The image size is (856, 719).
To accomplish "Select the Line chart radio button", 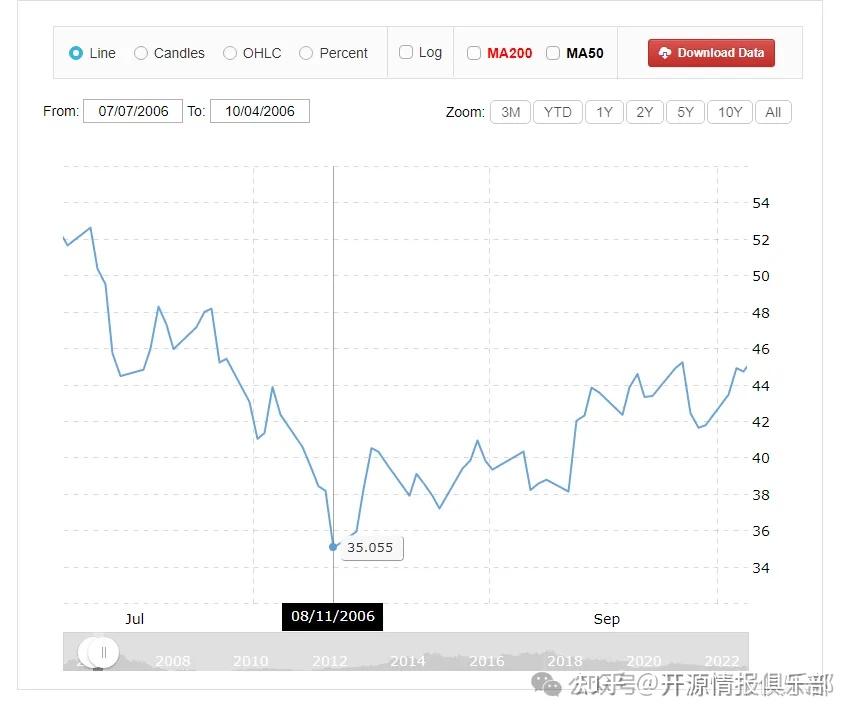I will tap(76, 53).
